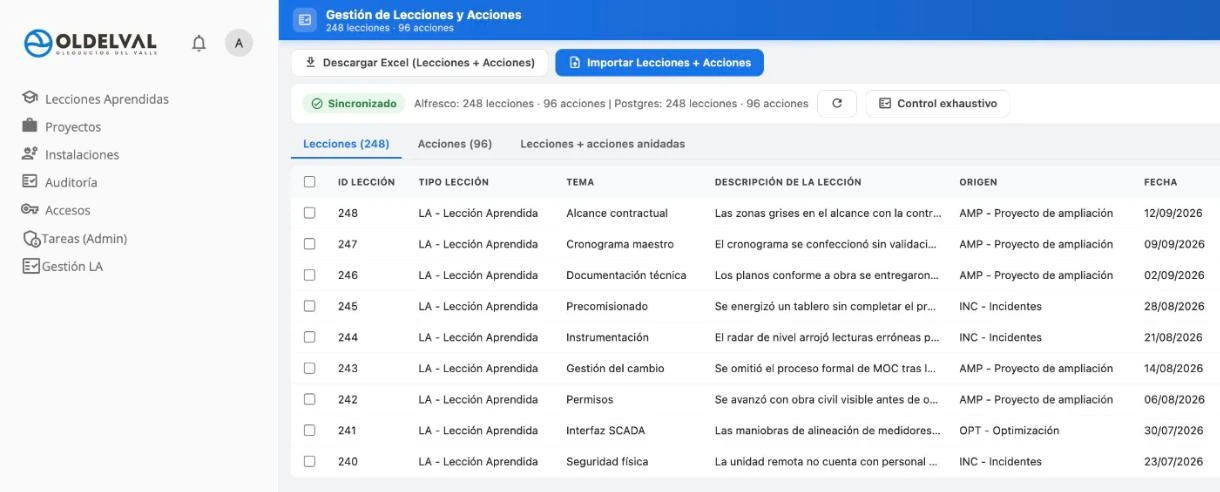Switch to Lecciones + acciones anidadas tab

pyautogui.click(x=602, y=144)
